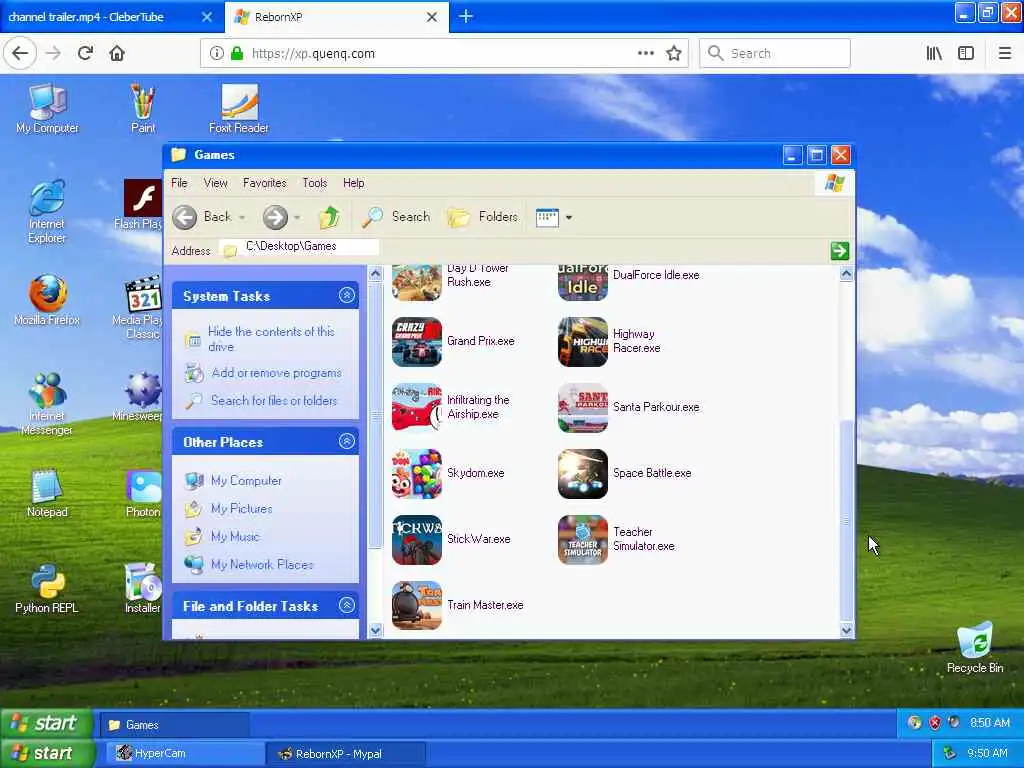Open the Installer desktop icon

pos(143,589)
